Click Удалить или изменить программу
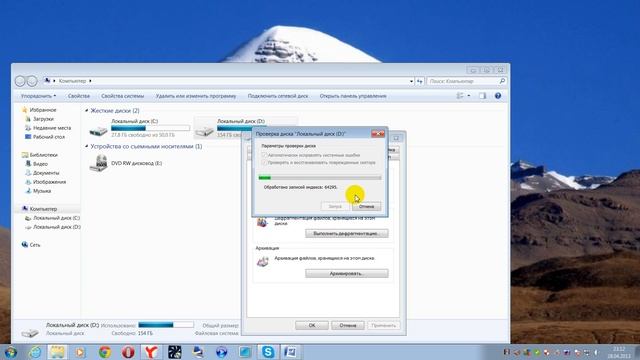Viewport: 640px width, 360px height. click(196, 96)
